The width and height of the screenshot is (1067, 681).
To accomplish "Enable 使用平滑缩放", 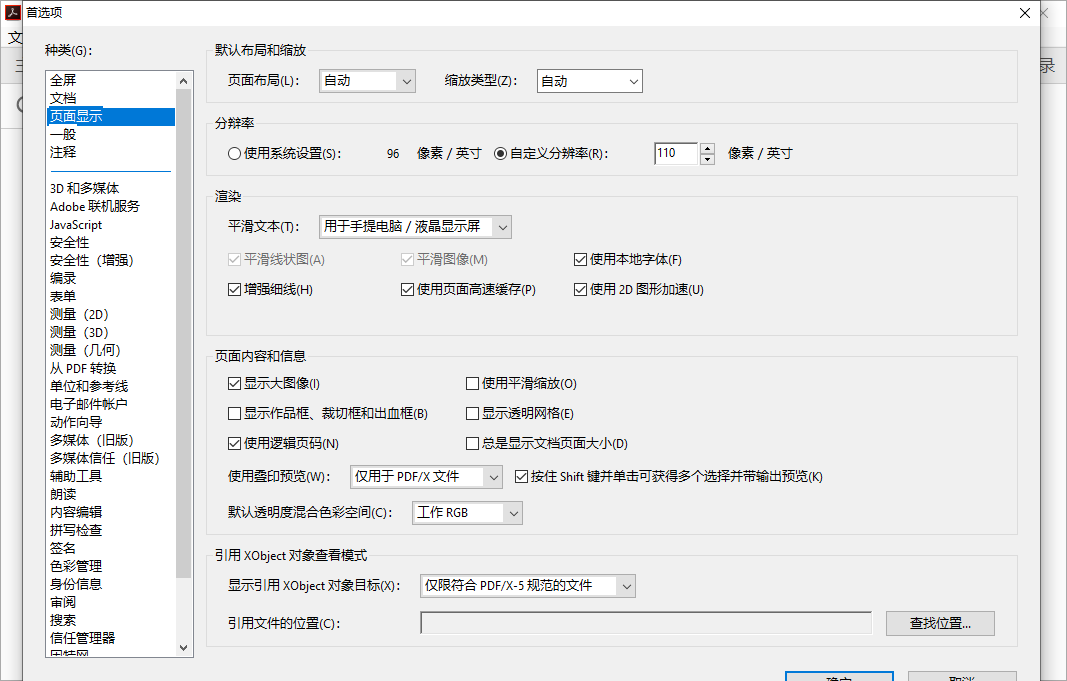I will [471, 383].
